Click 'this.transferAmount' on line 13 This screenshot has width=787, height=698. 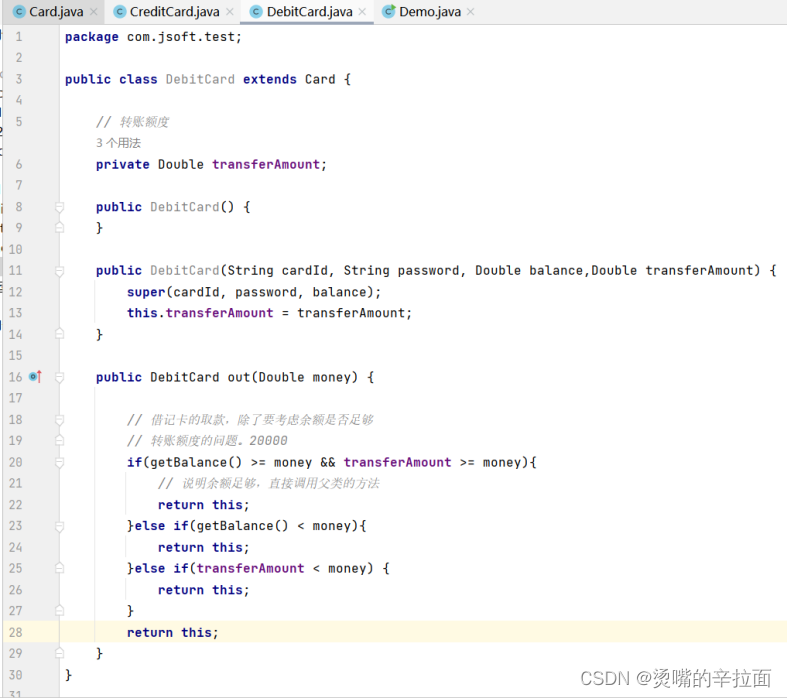(x=200, y=313)
